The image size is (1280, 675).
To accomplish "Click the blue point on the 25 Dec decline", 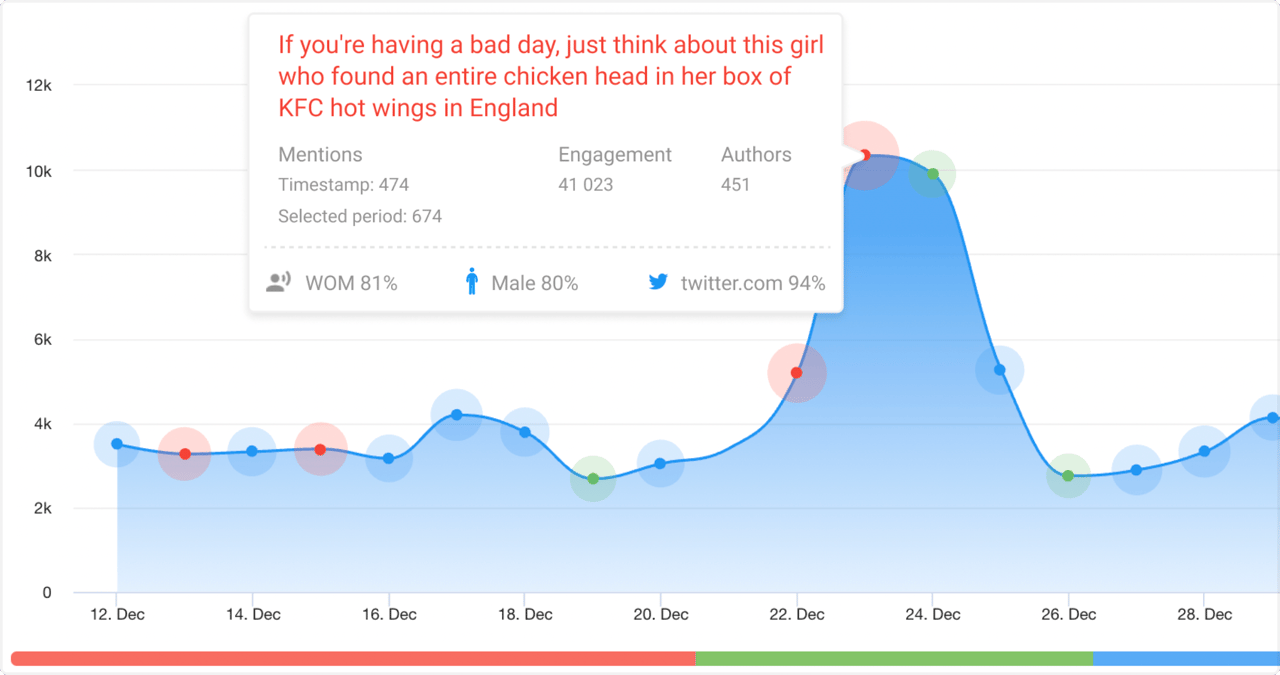I will [x=1000, y=371].
